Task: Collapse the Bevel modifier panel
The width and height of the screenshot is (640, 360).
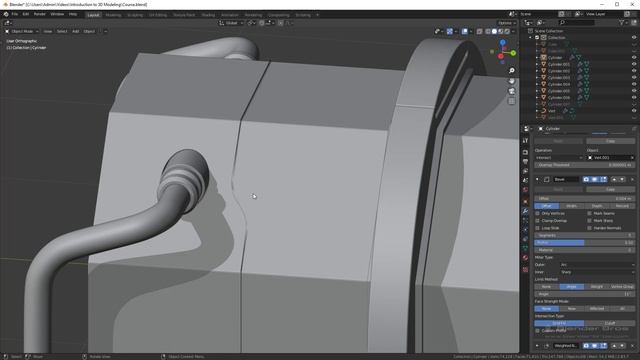Action: coord(537,180)
